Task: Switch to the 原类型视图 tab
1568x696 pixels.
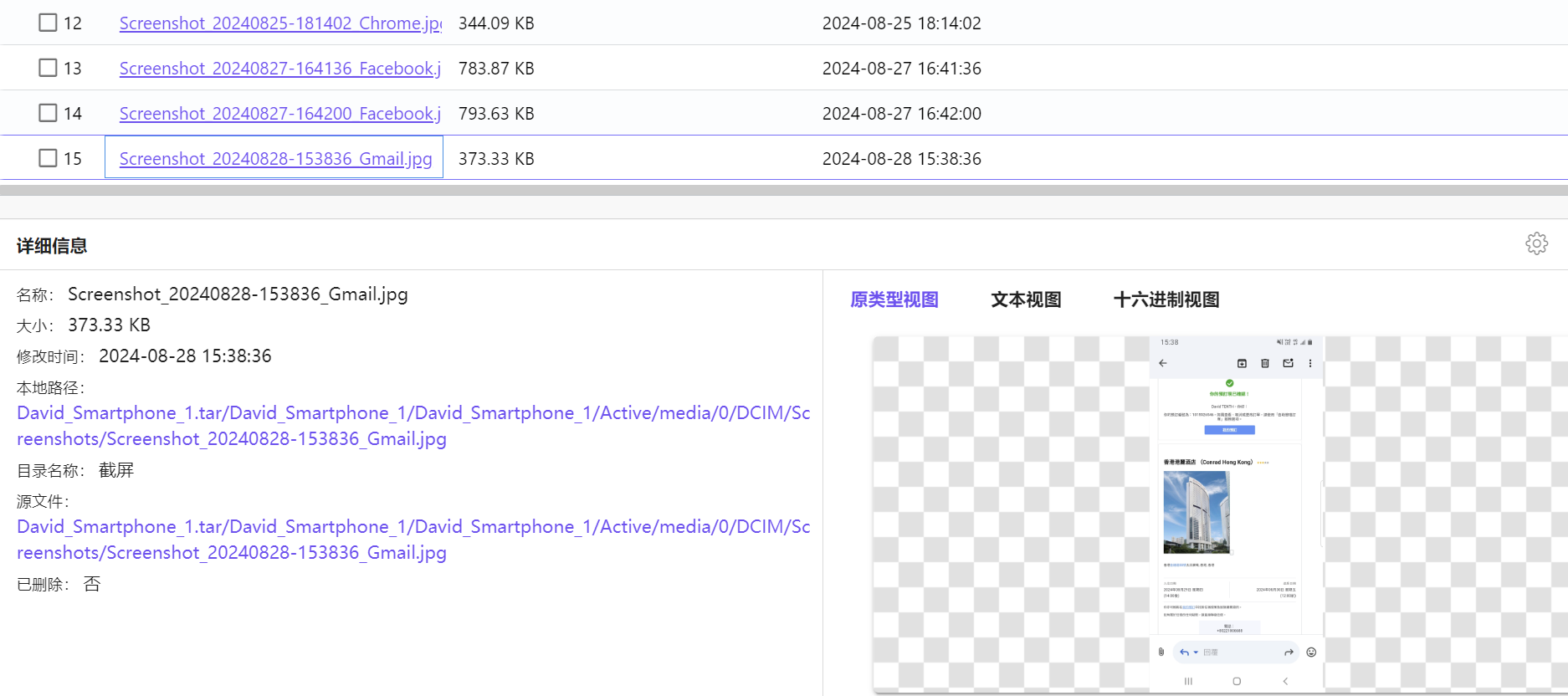Action: (x=894, y=299)
